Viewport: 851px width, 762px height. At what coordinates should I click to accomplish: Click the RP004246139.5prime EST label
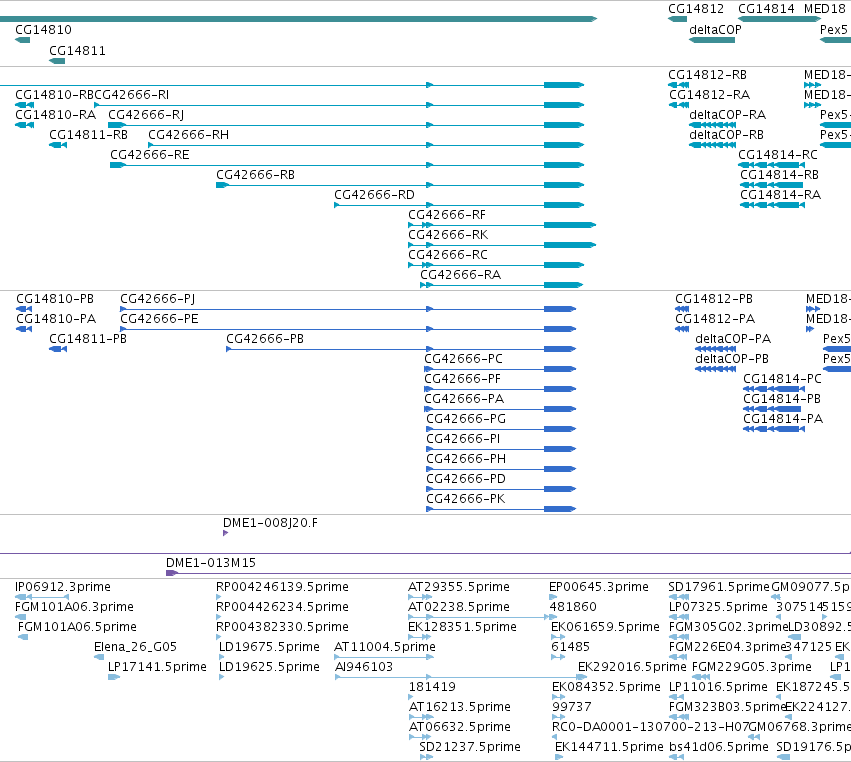click(x=282, y=587)
